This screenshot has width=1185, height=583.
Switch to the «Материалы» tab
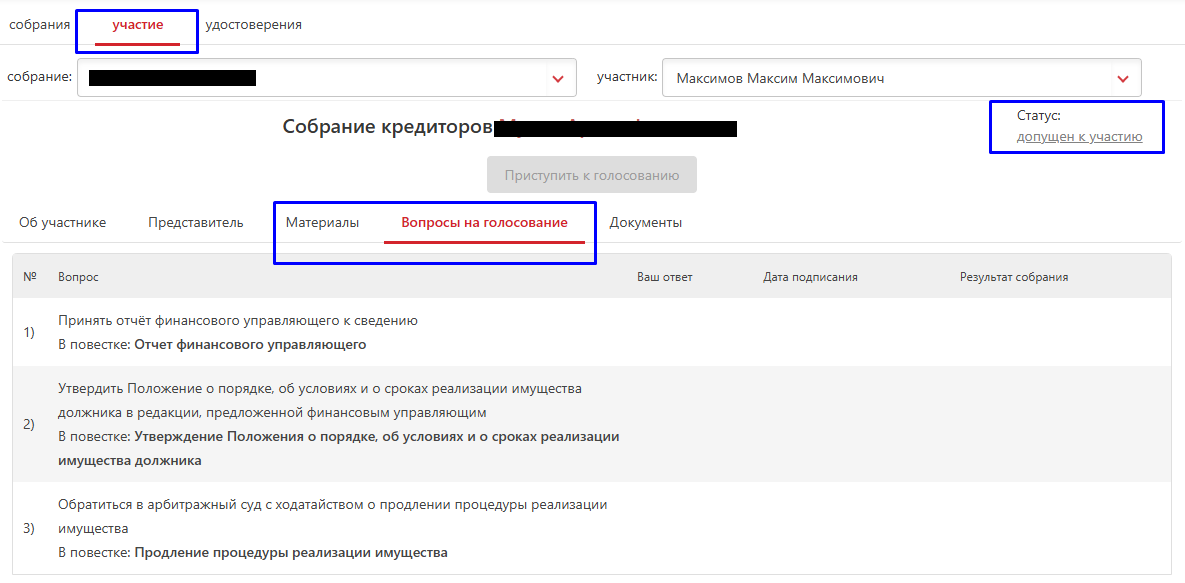[322, 222]
